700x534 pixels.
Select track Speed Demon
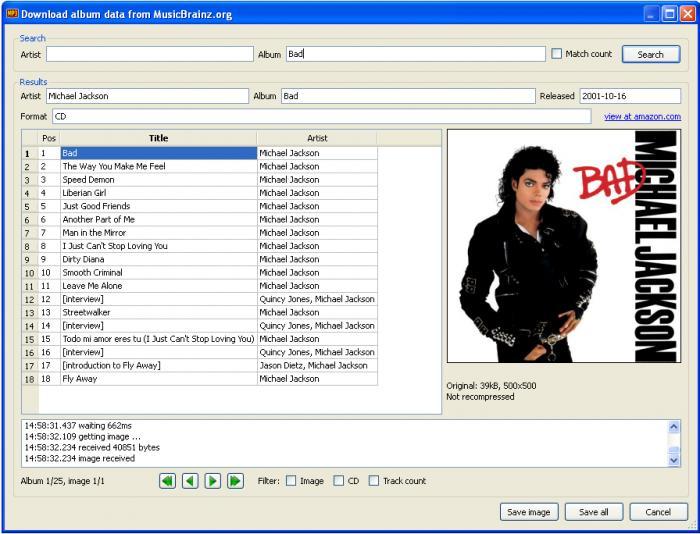(x=158, y=180)
